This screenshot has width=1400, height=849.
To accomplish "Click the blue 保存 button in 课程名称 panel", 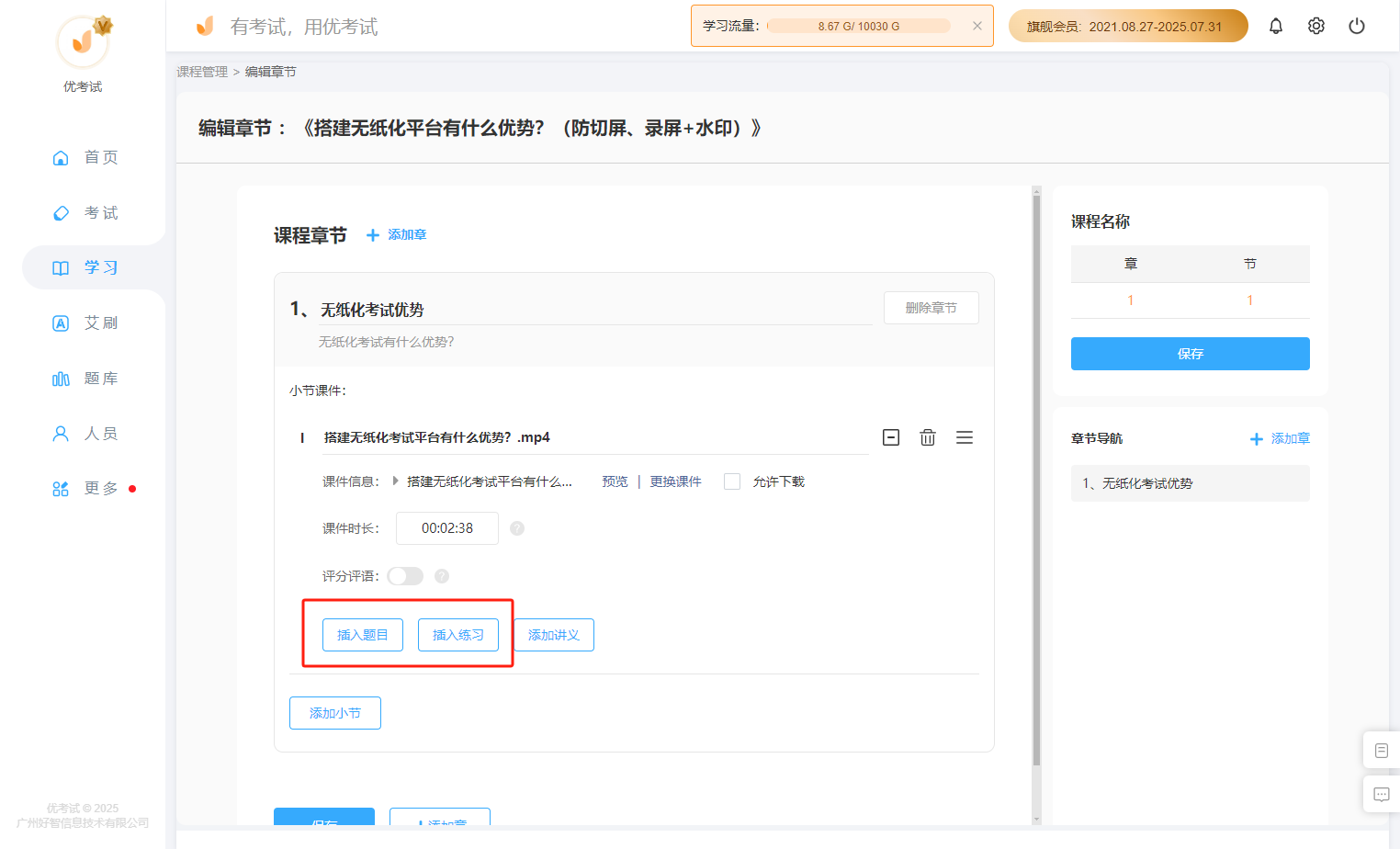I will coord(1191,354).
